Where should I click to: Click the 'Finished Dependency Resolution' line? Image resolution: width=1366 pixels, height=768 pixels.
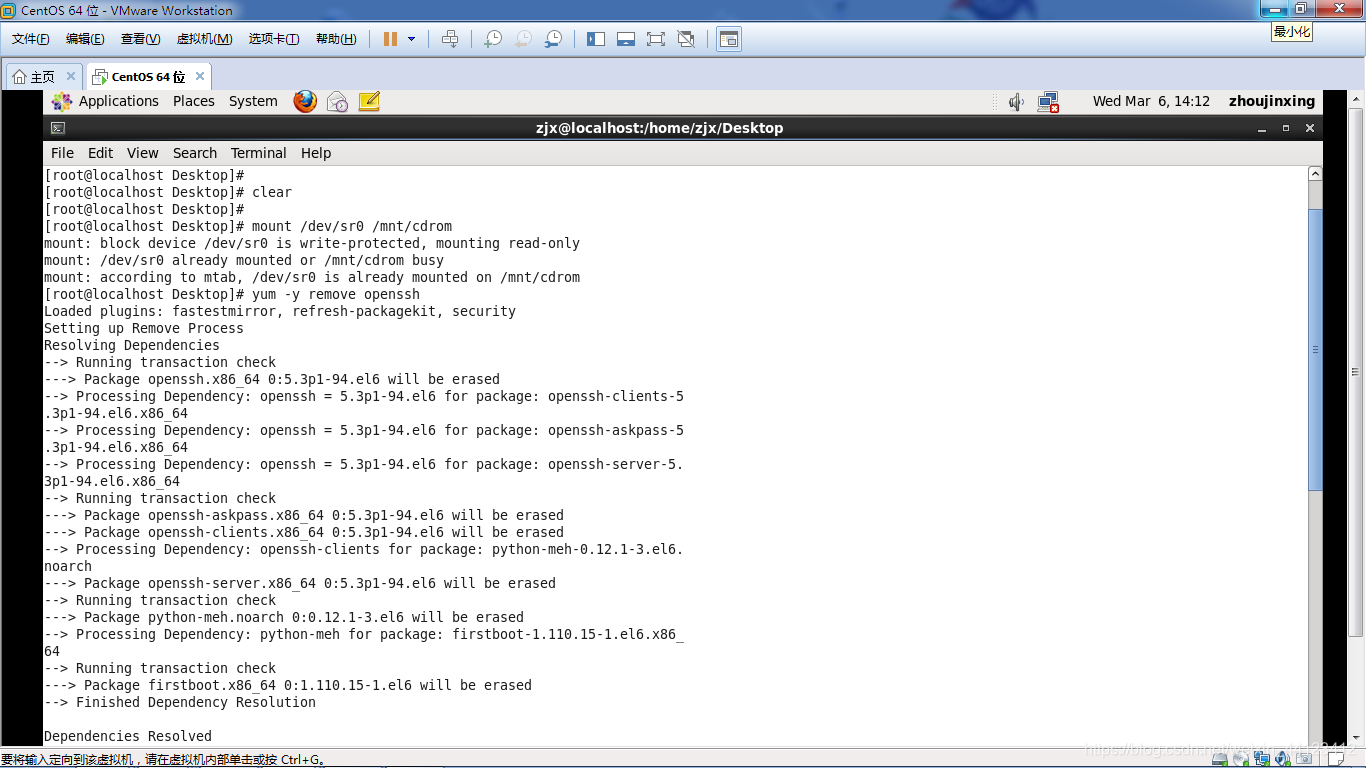point(180,702)
